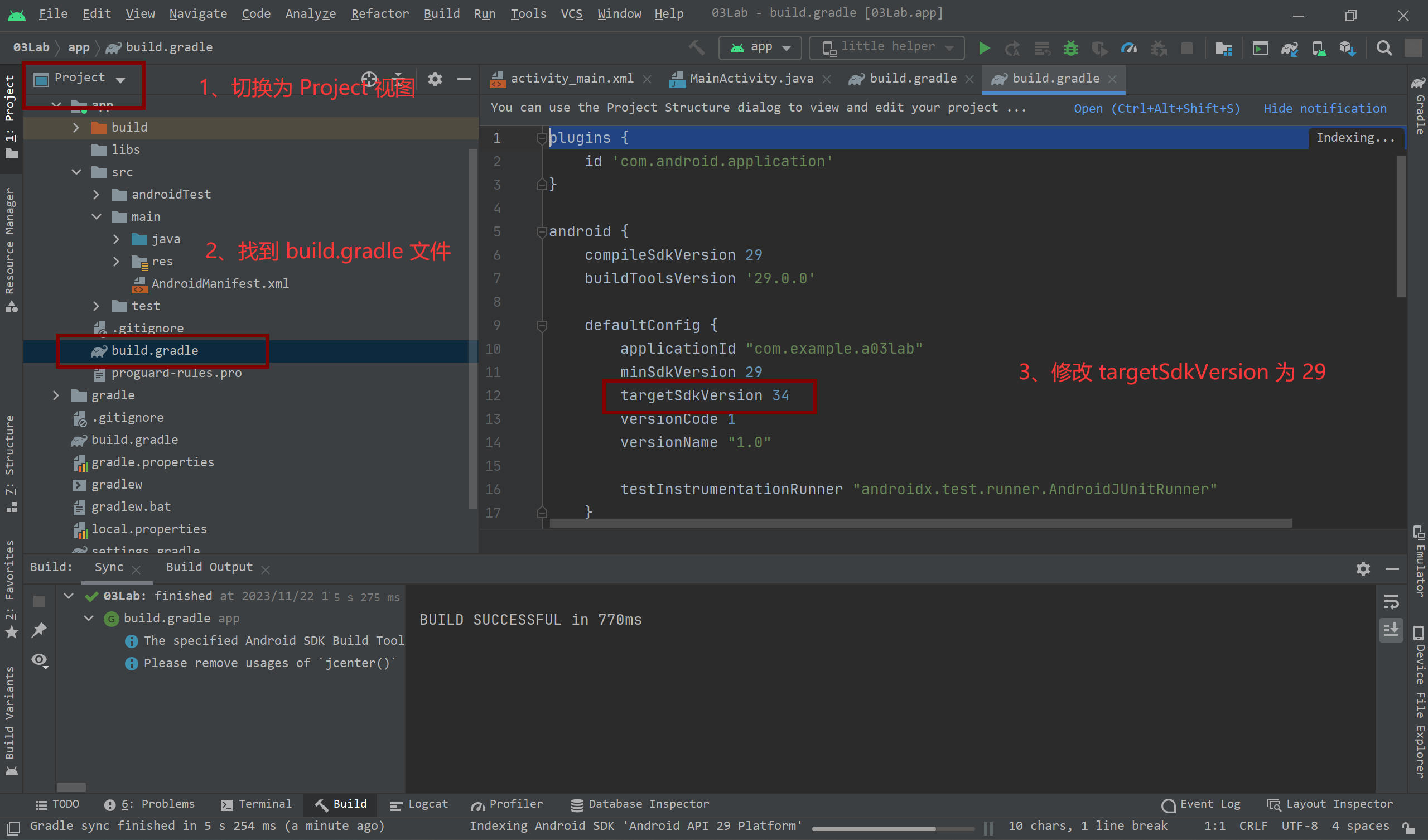Screen dimensions: 1428x840
Task: Click the Stop square in Build panel
Action: (x=39, y=601)
